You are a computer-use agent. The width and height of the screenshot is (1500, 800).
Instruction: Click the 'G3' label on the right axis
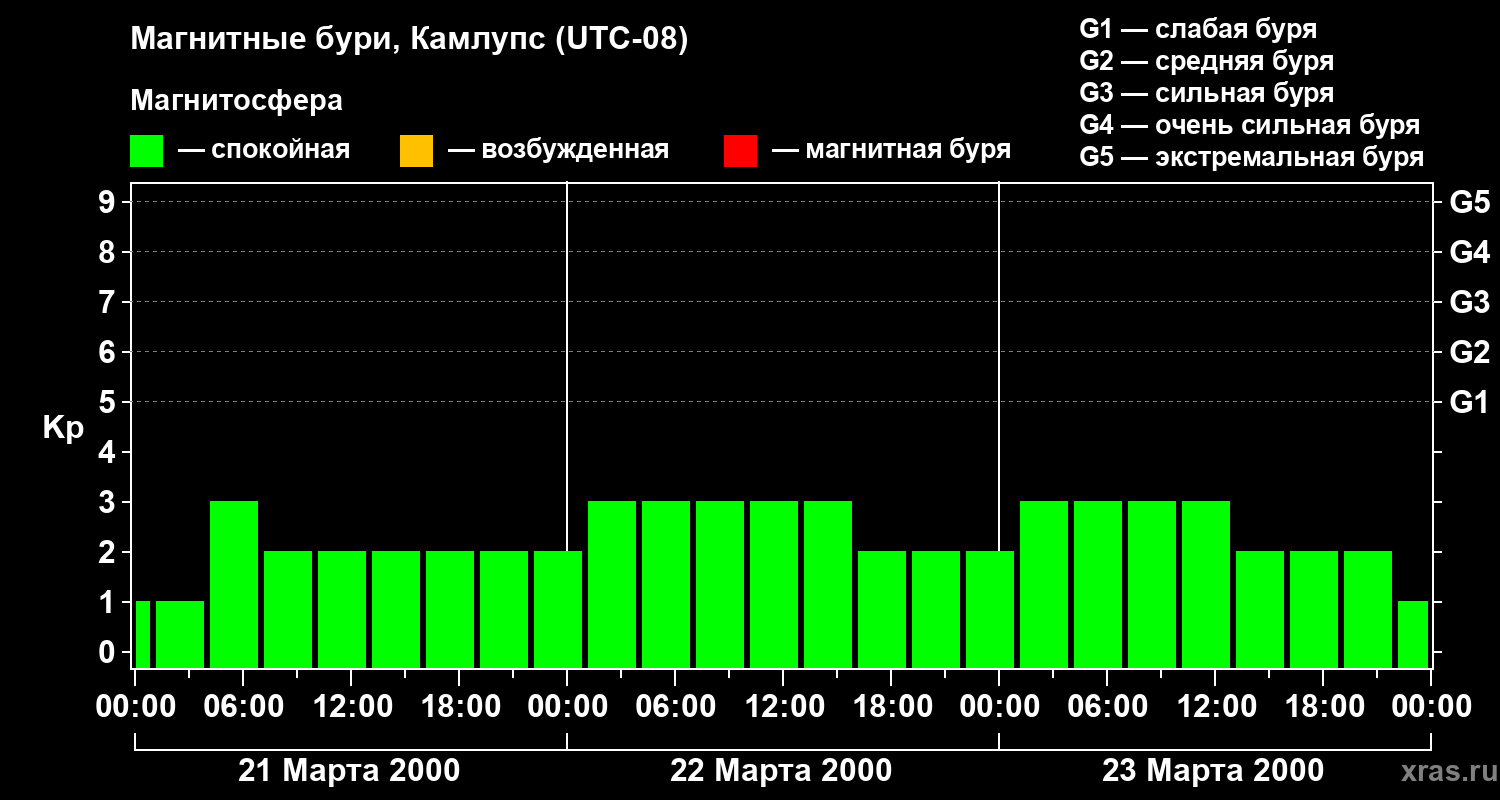click(1469, 302)
